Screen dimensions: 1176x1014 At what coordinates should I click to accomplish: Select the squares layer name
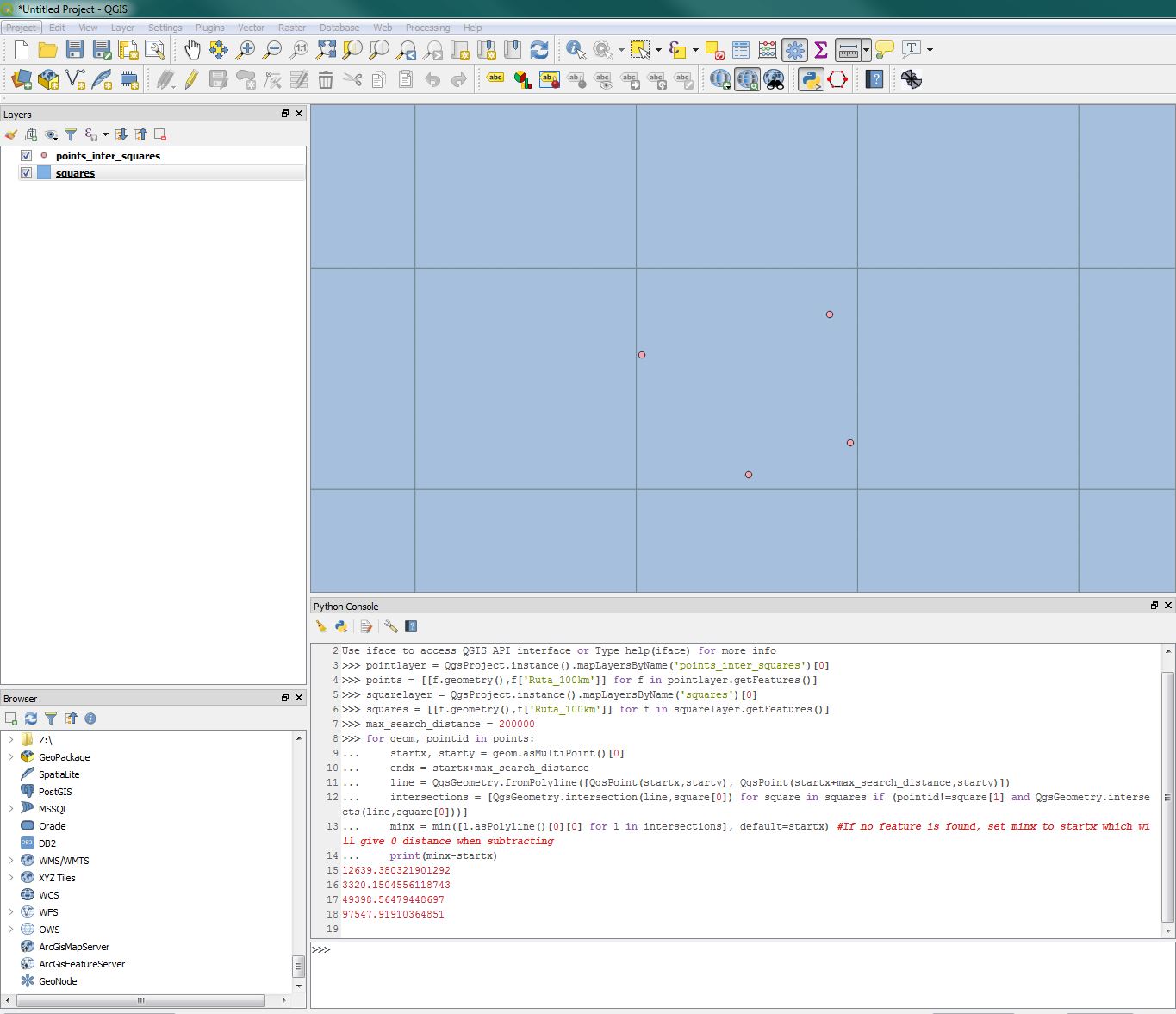click(x=75, y=173)
